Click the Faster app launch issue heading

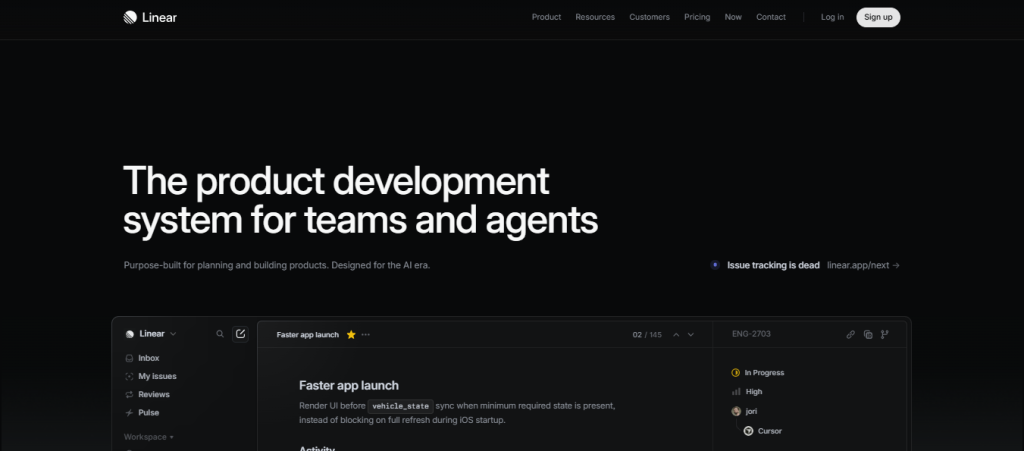tap(349, 386)
